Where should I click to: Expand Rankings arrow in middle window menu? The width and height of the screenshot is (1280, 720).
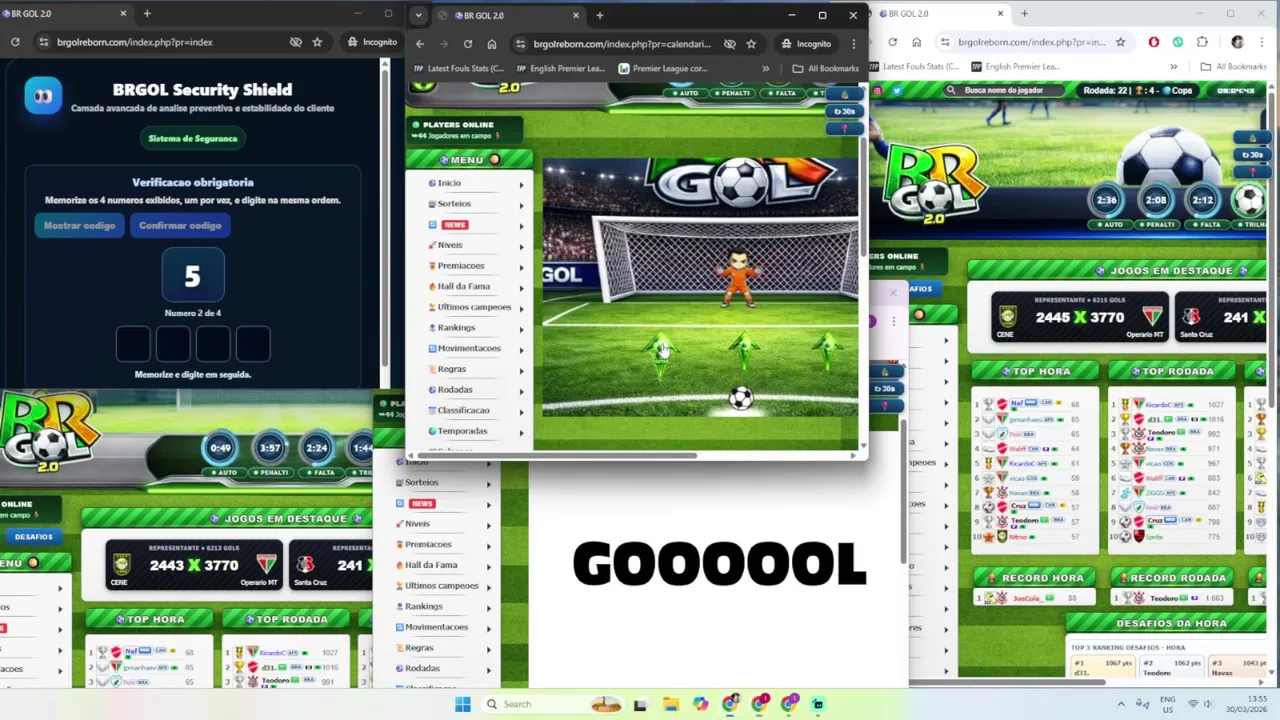[521, 329]
